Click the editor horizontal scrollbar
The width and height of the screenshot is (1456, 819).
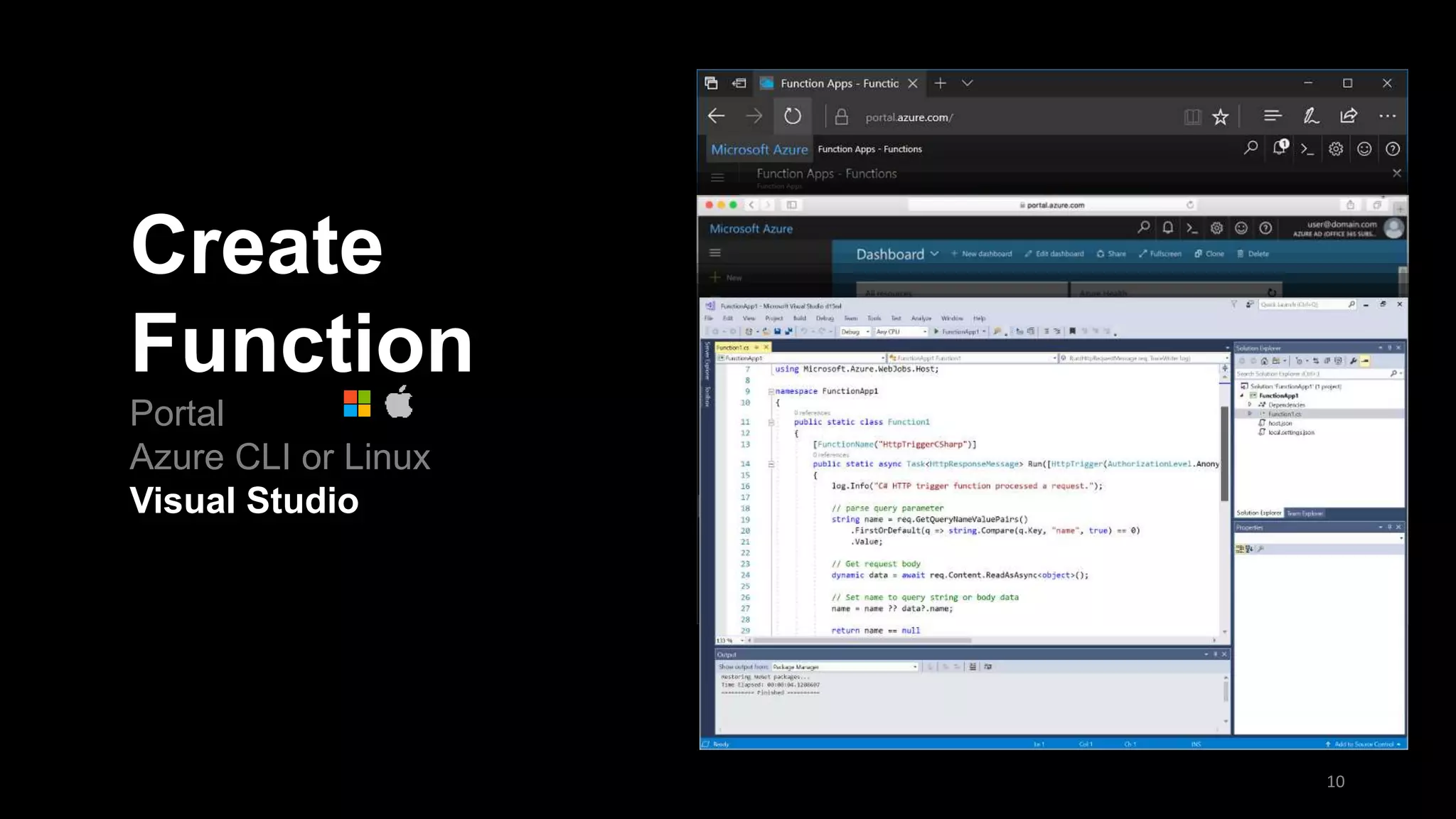coord(862,641)
